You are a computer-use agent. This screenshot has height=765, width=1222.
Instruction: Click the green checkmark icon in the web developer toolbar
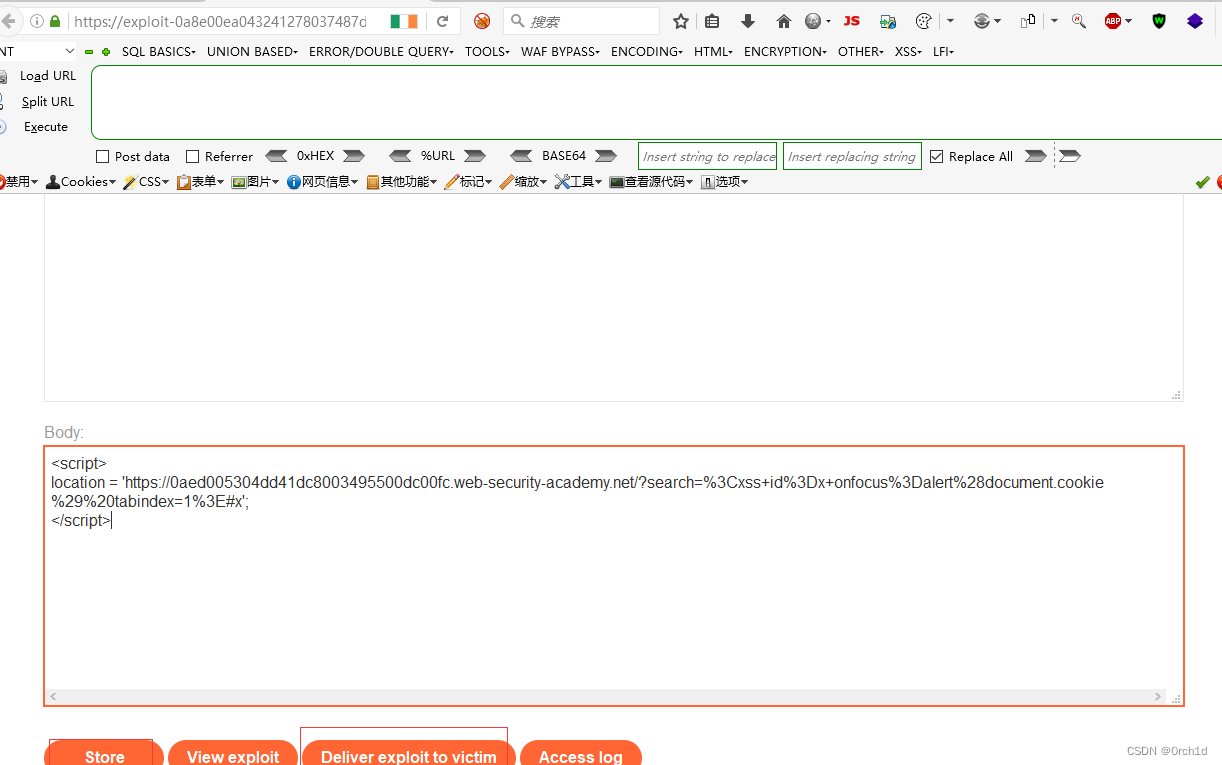1203,182
